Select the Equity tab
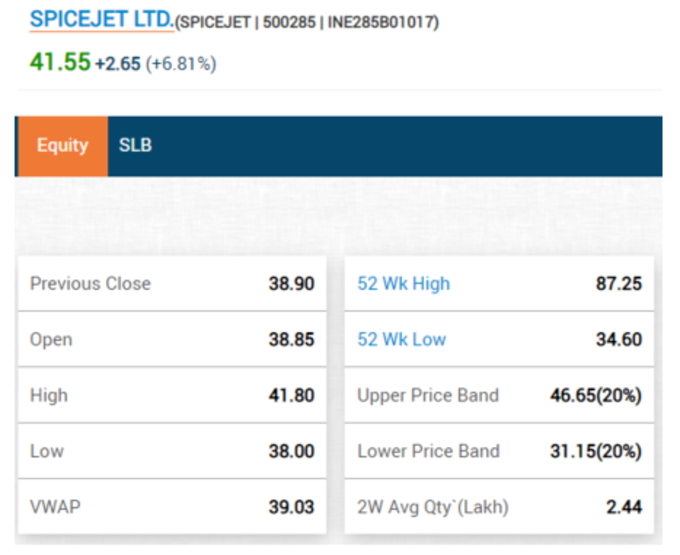Screen dimensions: 680x555 pyautogui.click(x=63, y=146)
